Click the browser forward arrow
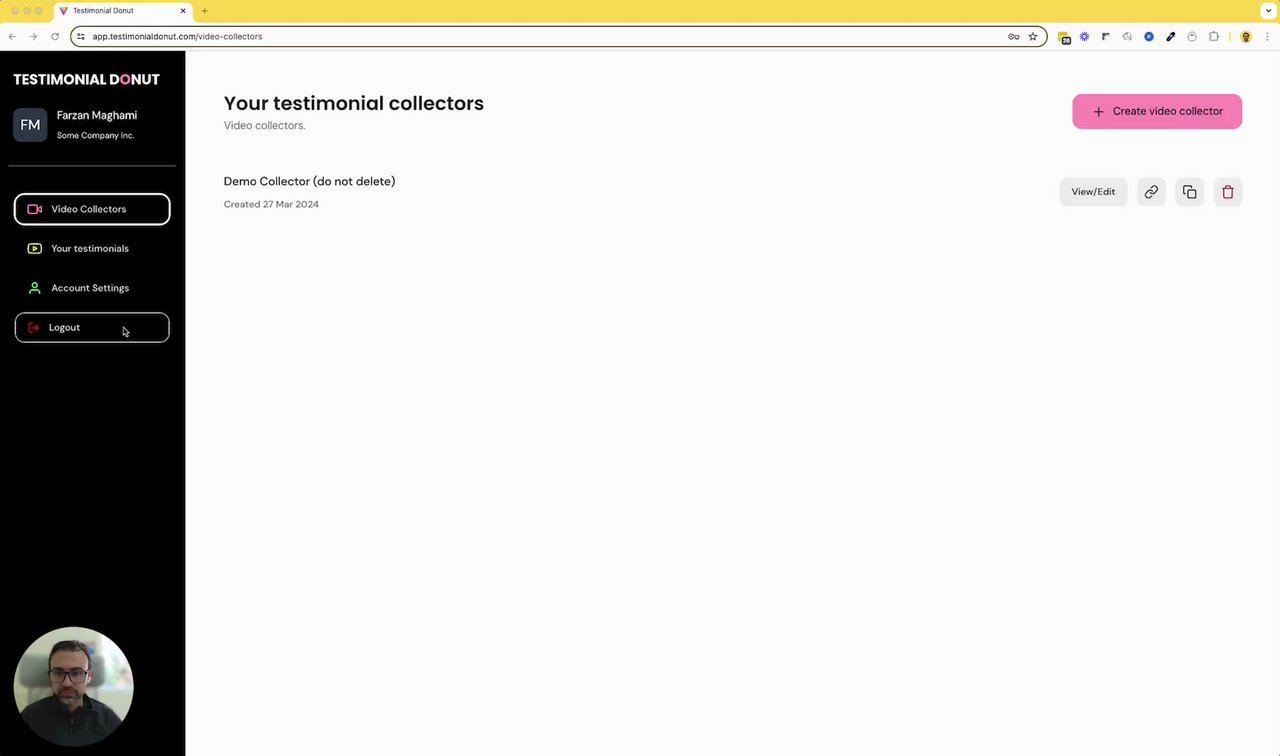Screen dimensions: 1280x756 [x=33, y=37]
